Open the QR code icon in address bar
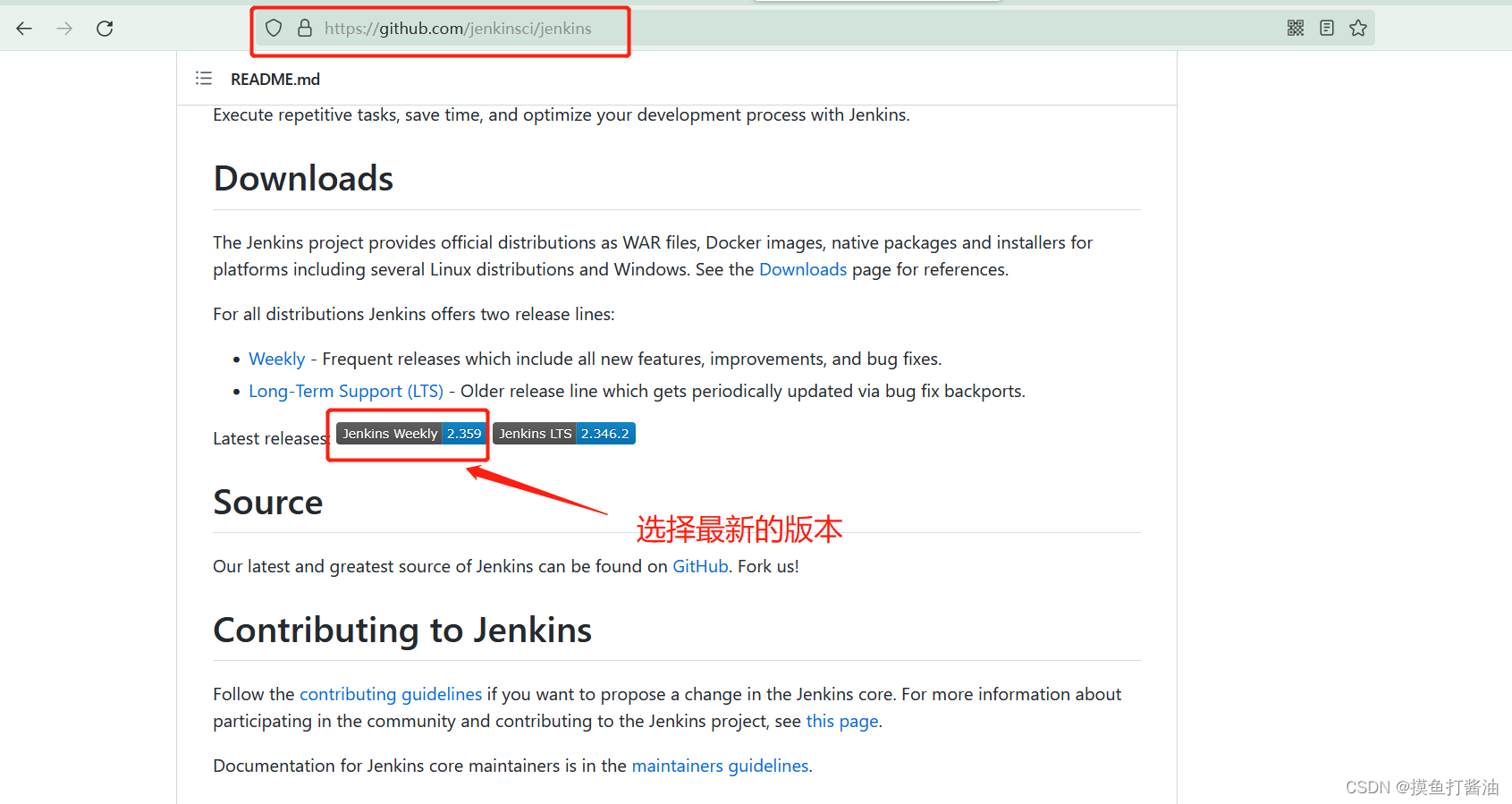 pyautogui.click(x=1296, y=28)
